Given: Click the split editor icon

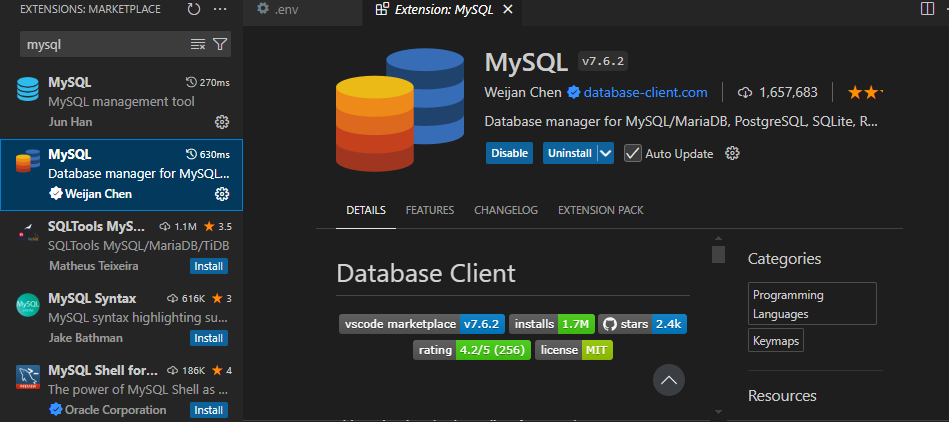Looking at the screenshot, I should pyautogui.click(x=927, y=8).
